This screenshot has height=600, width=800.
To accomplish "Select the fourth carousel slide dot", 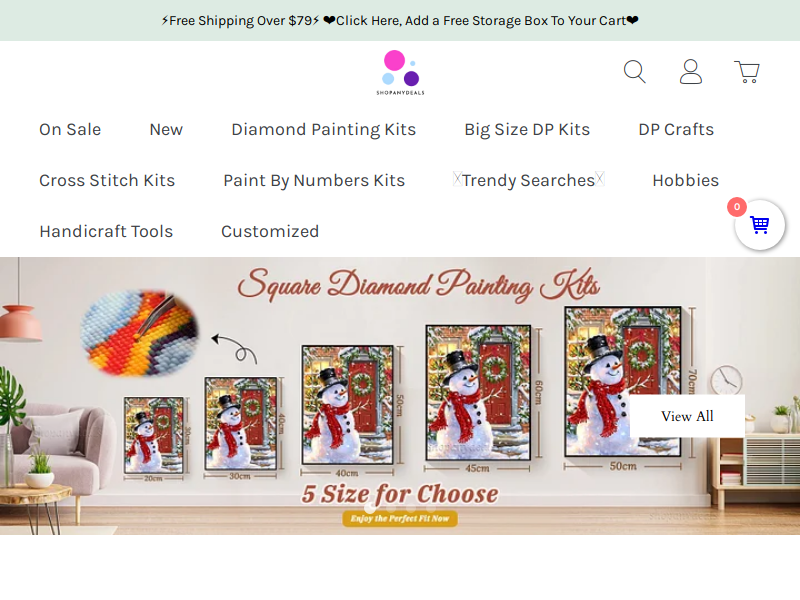I will coord(431,508).
